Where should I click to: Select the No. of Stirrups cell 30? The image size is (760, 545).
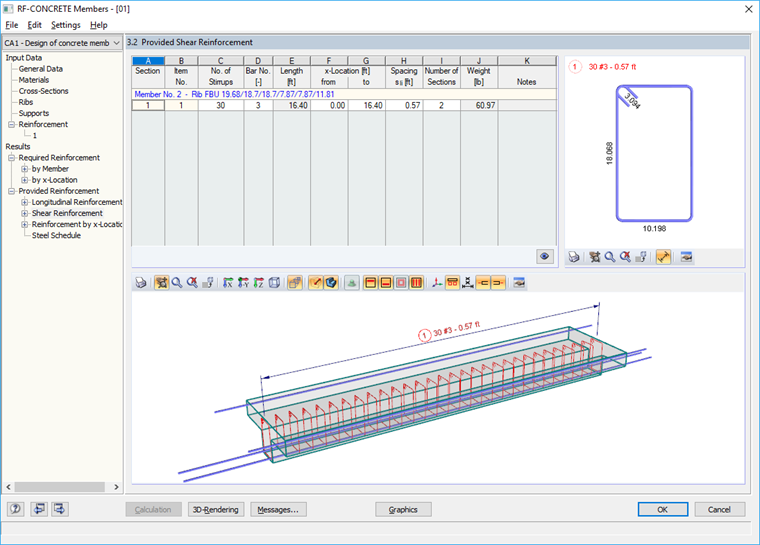pyautogui.click(x=221, y=105)
